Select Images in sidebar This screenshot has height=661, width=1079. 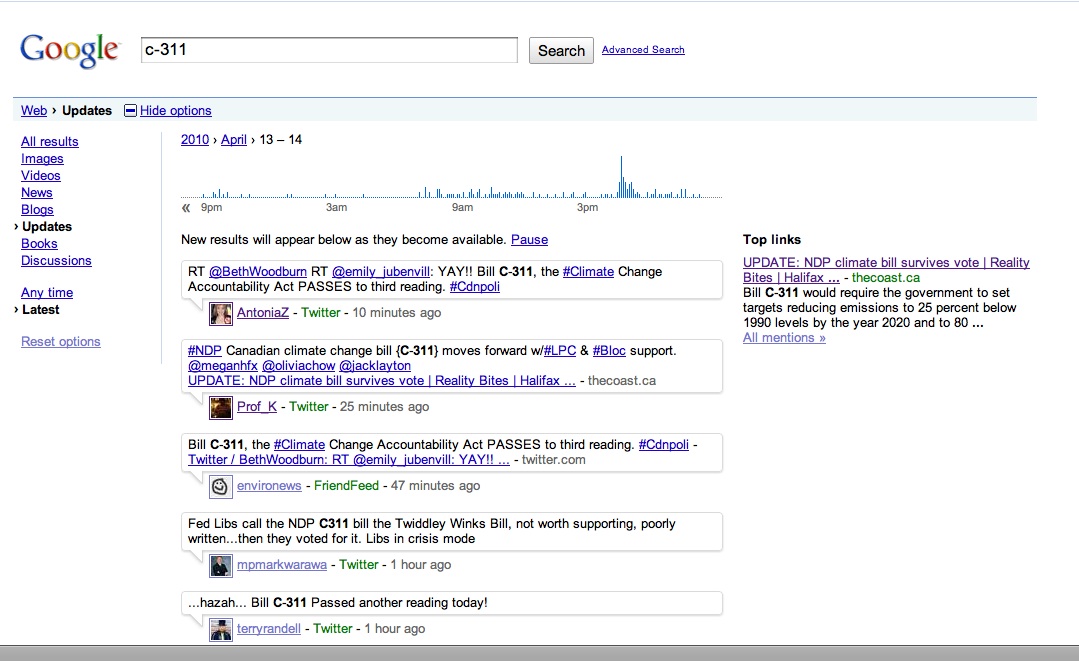[42, 159]
